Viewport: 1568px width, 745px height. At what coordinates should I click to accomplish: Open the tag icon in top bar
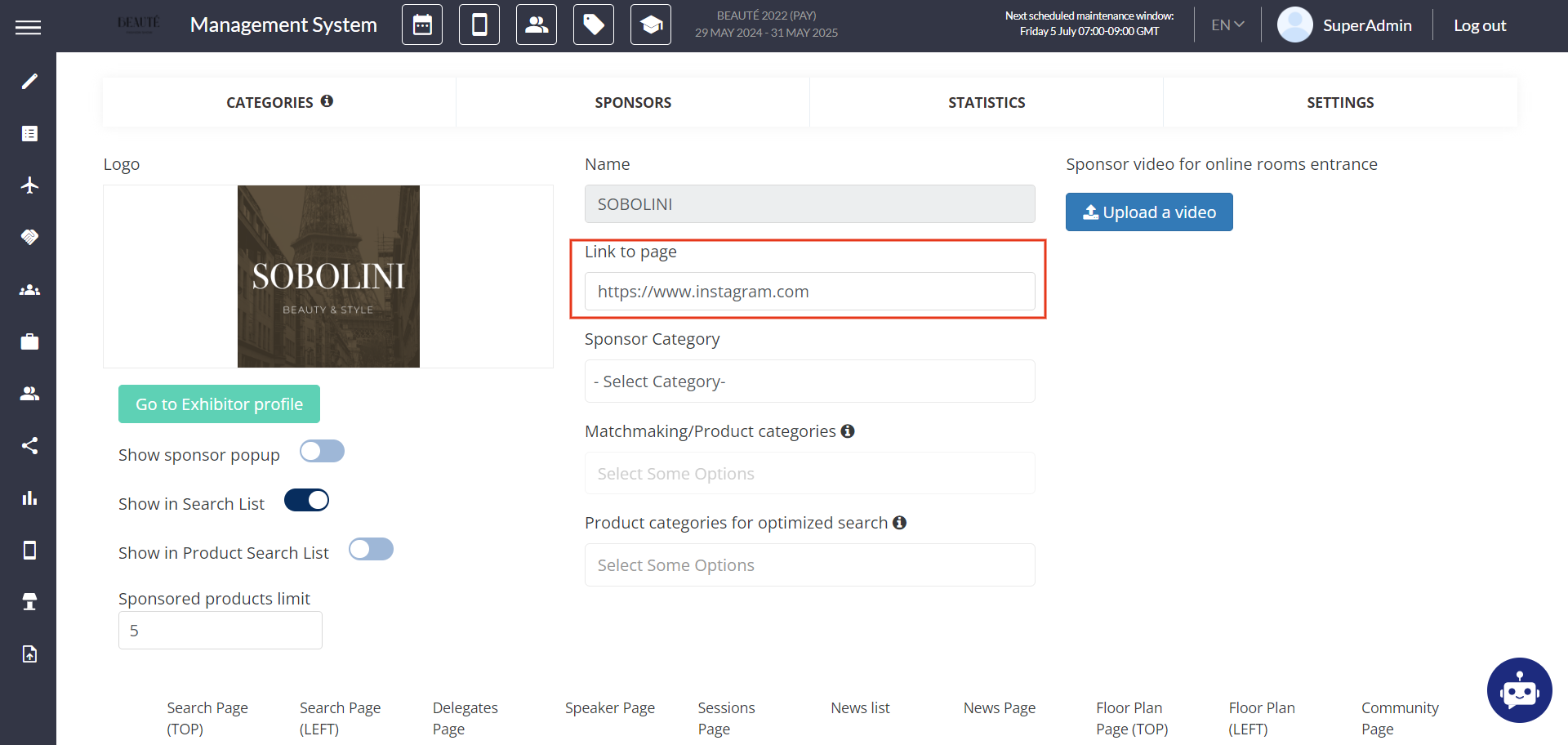point(594,25)
